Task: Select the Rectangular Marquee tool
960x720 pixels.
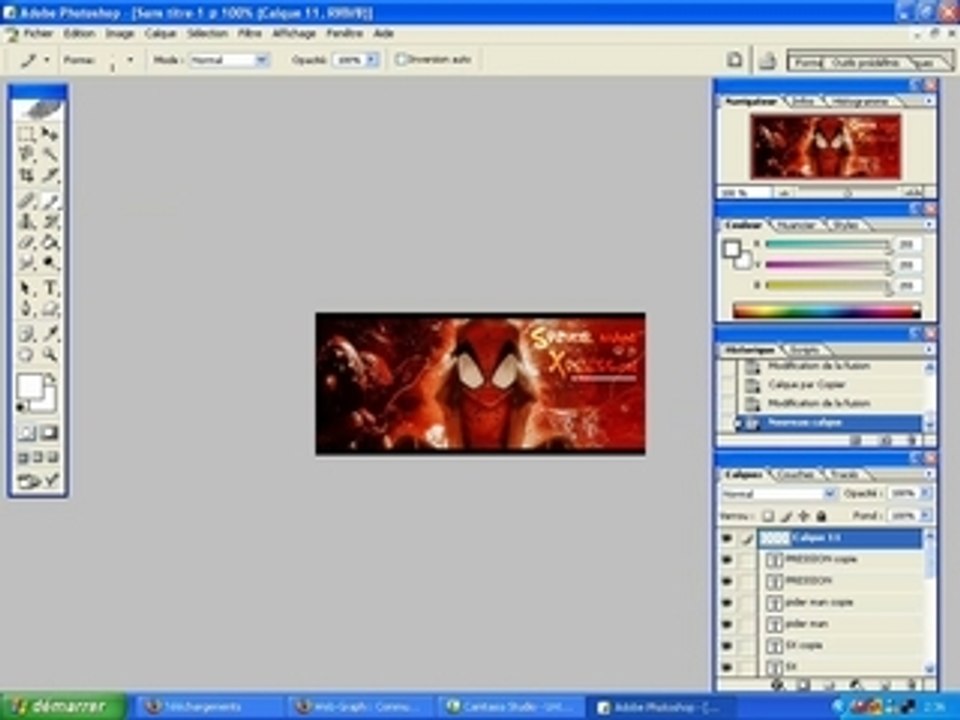Action: 26,134
